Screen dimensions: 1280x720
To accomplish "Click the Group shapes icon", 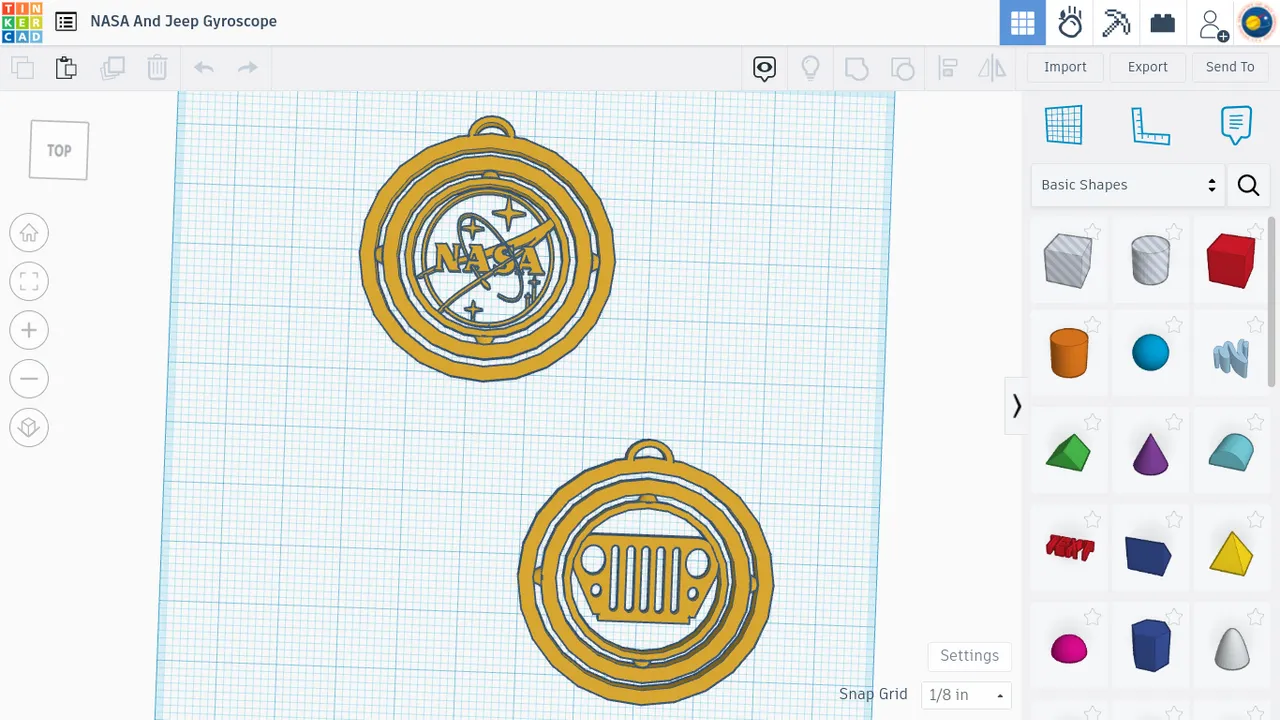I will [857, 68].
